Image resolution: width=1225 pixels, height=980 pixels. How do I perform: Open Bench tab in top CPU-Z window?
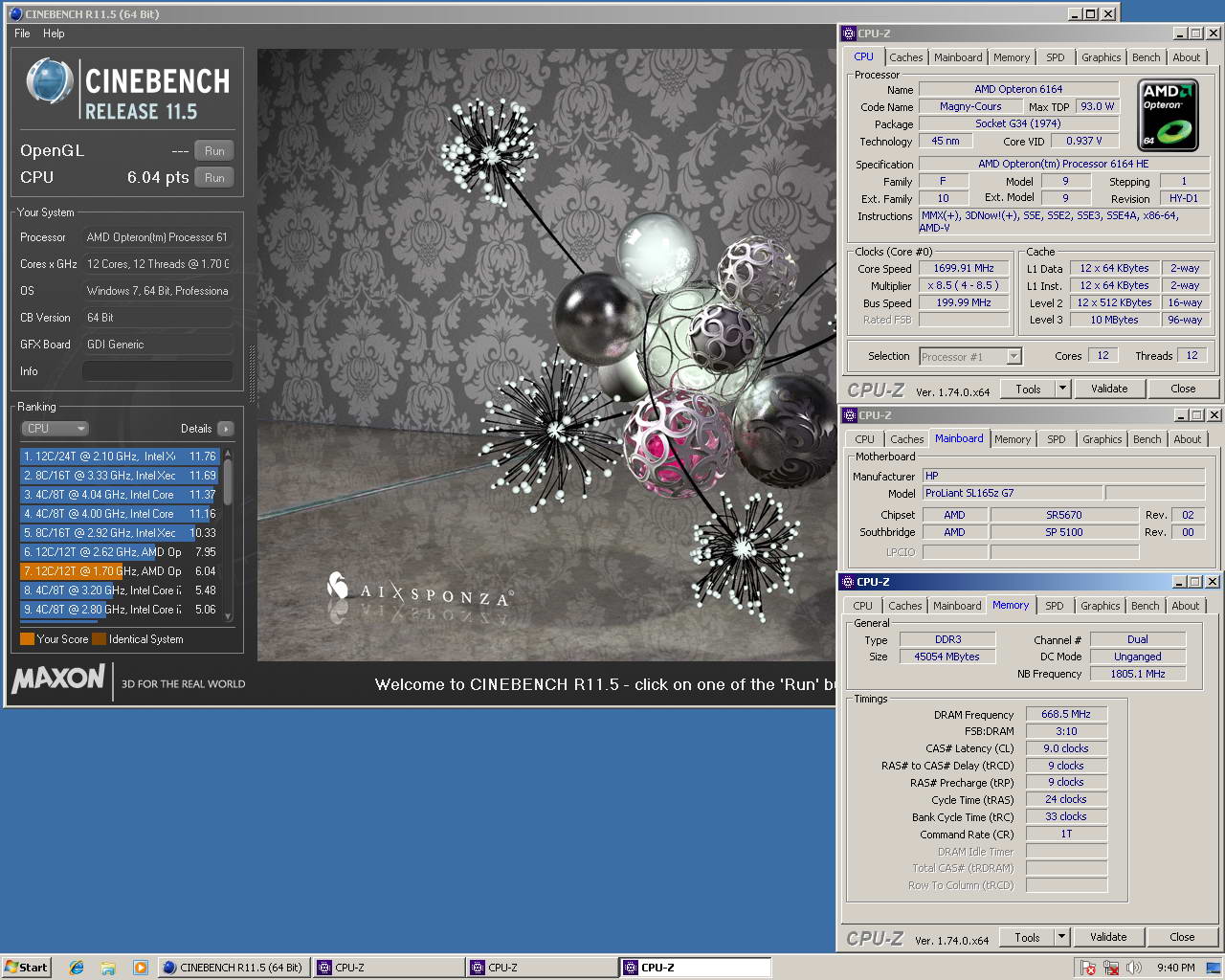point(1146,57)
